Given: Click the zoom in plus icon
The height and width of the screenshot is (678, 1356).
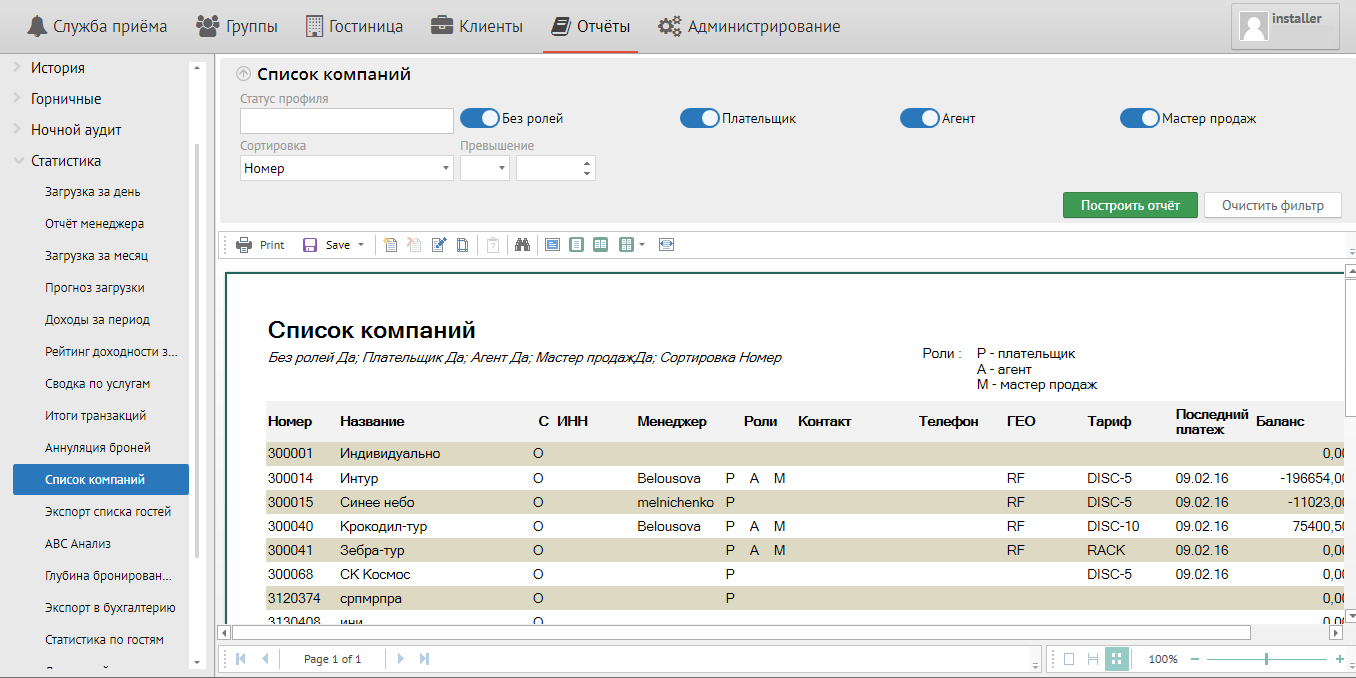Looking at the screenshot, I should coord(1339,659).
